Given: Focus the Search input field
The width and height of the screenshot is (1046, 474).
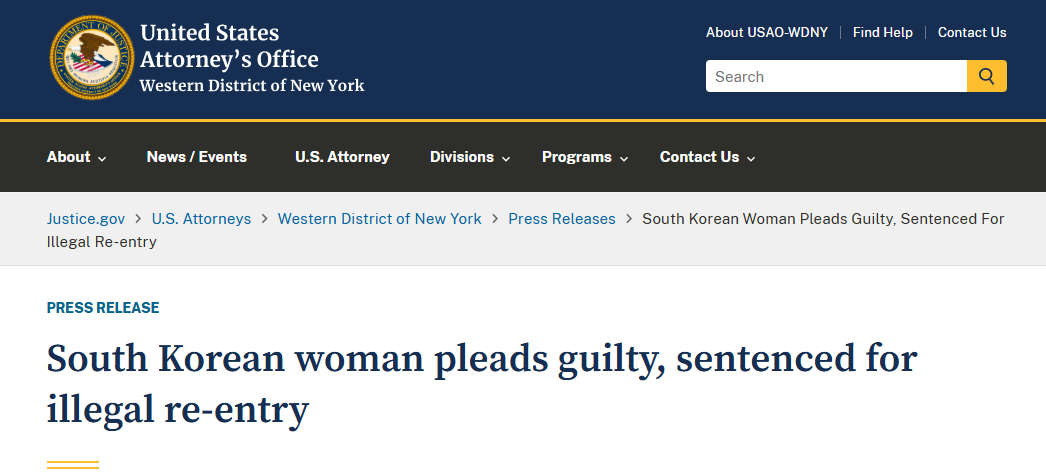Looking at the screenshot, I should pyautogui.click(x=837, y=76).
